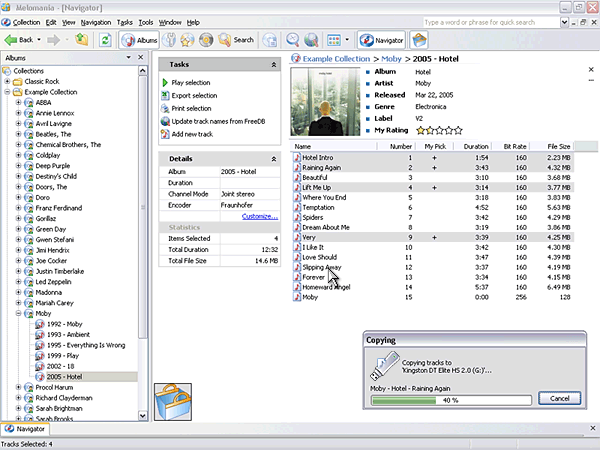Click Update track names from FreeDB
Viewport: 600px width, 450px height.
point(218,121)
